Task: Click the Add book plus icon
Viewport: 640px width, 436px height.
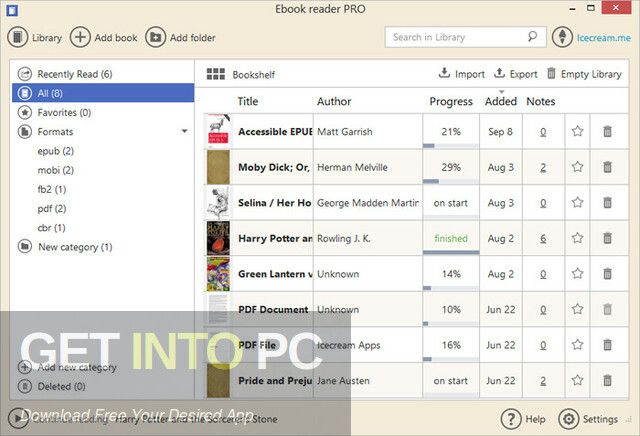Action: click(80, 38)
